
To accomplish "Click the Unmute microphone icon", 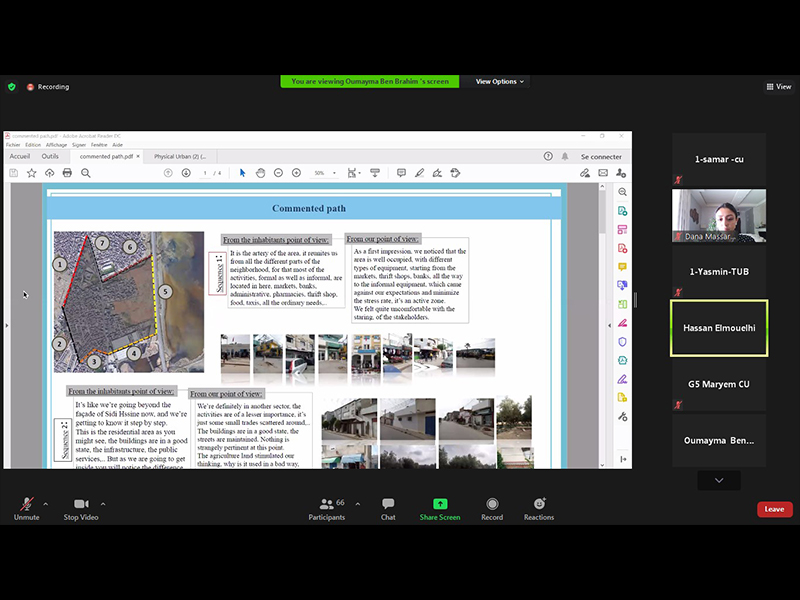I will (x=26, y=504).
